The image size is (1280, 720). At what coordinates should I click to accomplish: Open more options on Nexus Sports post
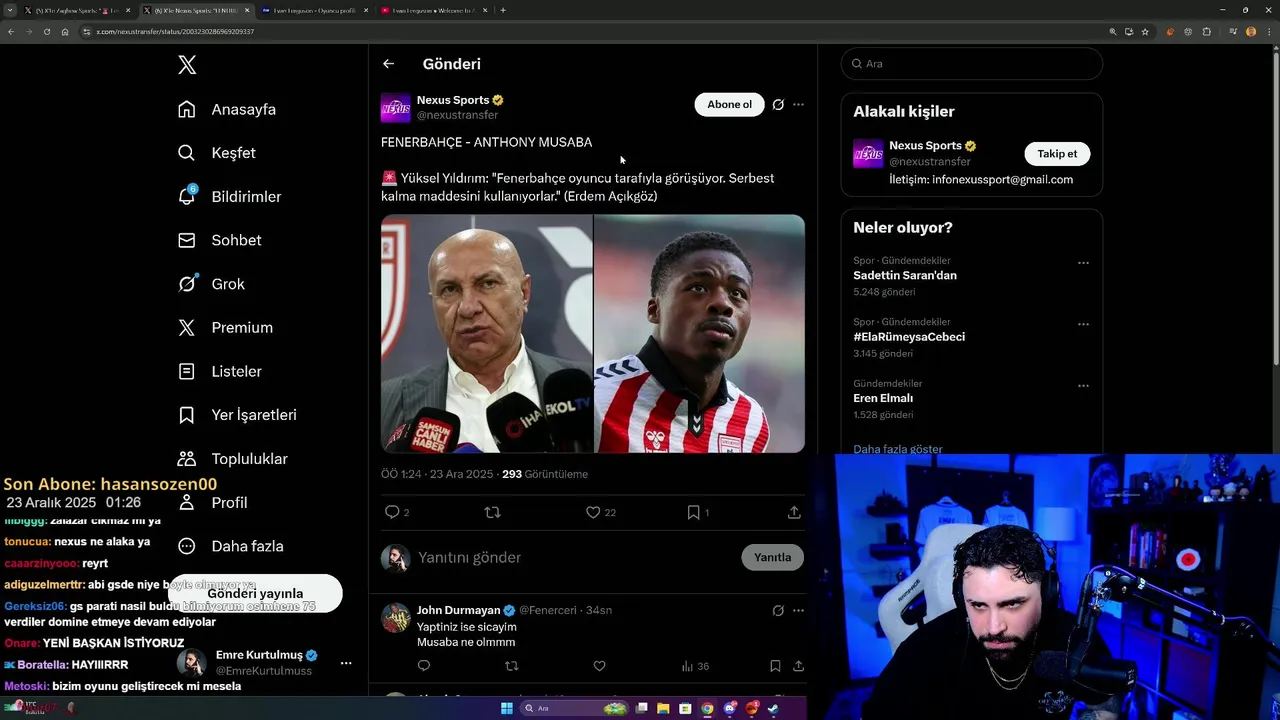[798, 104]
